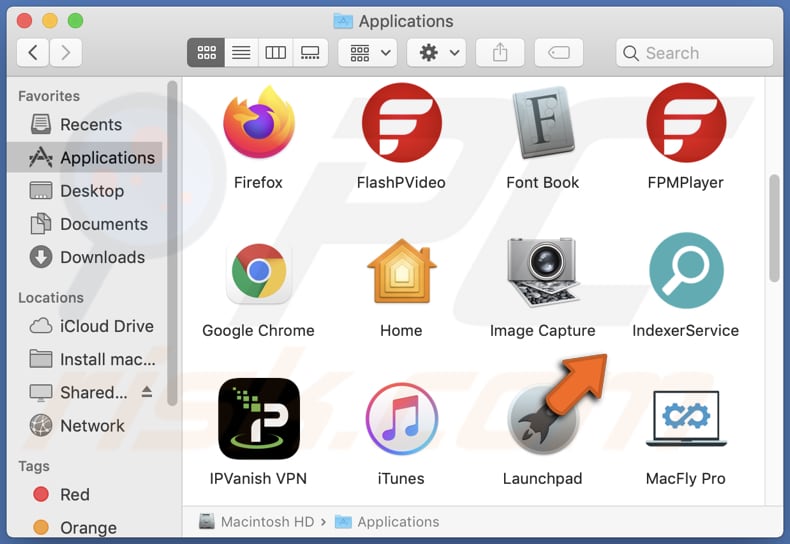Click the main area vertical scrollbar
This screenshot has width=790, height=544.
pos(774,228)
